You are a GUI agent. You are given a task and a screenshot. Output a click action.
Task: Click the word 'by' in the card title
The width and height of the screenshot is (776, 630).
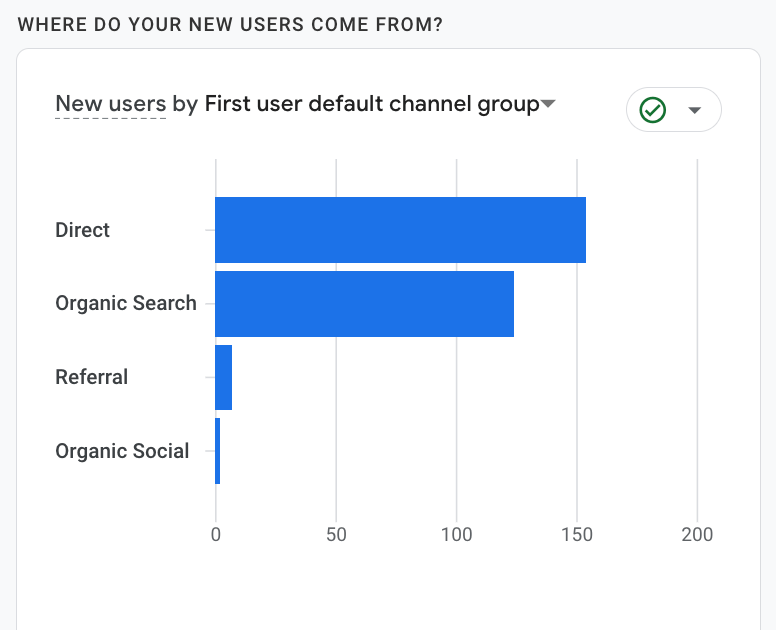coord(185,104)
